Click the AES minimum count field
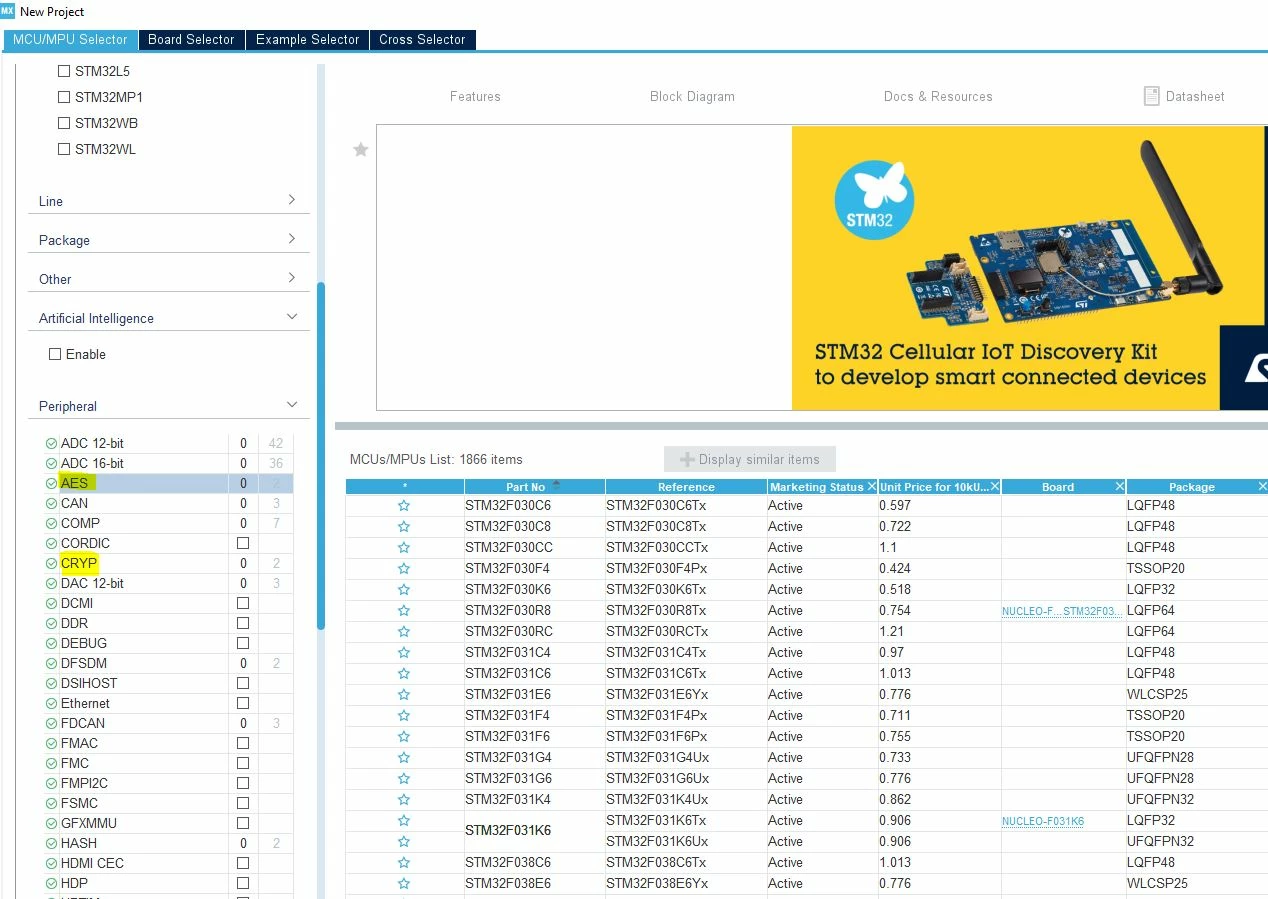This screenshot has width=1268, height=899. pyautogui.click(x=243, y=483)
